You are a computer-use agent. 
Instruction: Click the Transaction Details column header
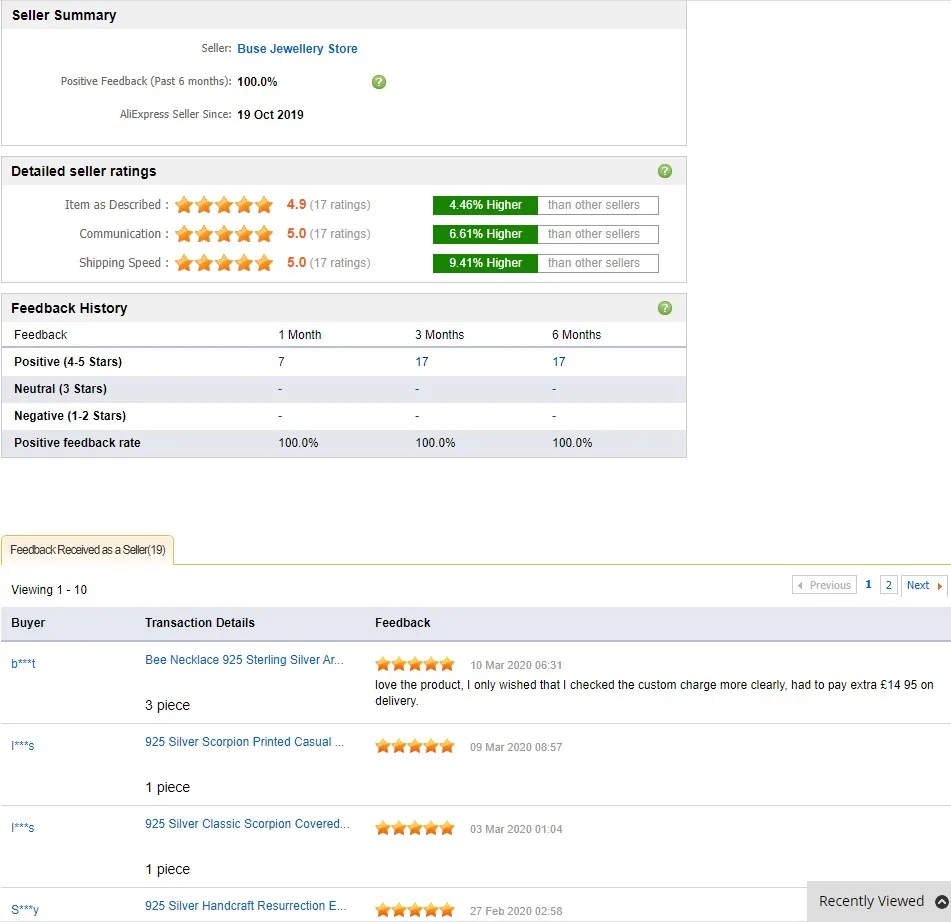click(200, 623)
